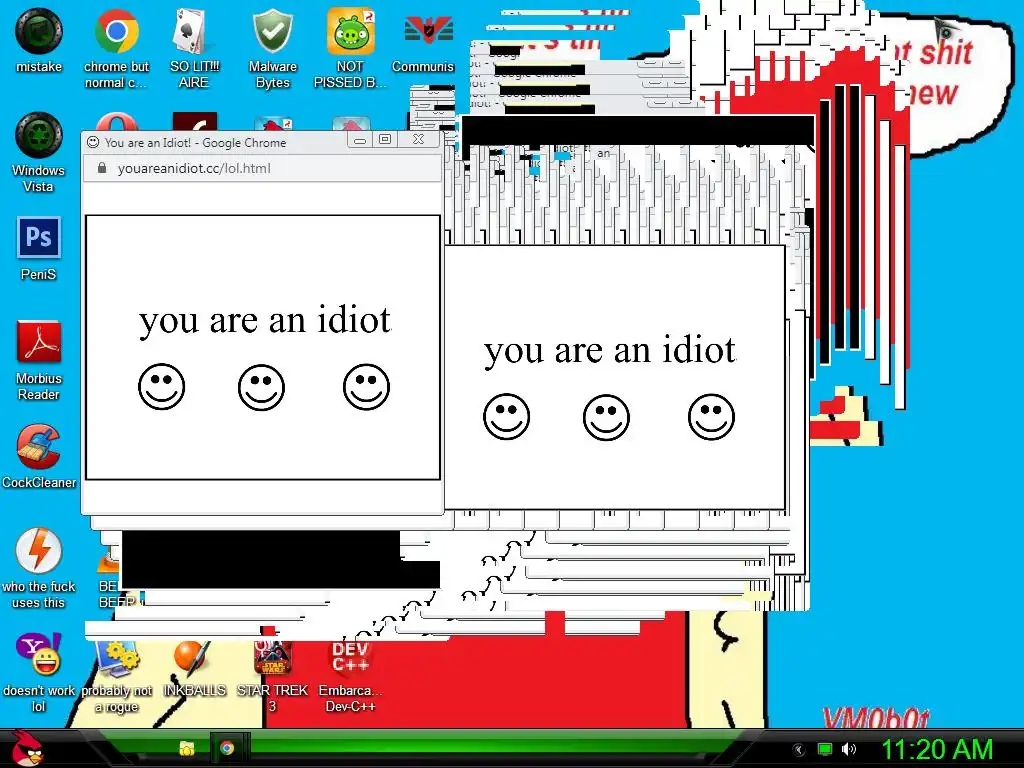Click 'you are an idiot' text in second window

[x=610, y=351]
